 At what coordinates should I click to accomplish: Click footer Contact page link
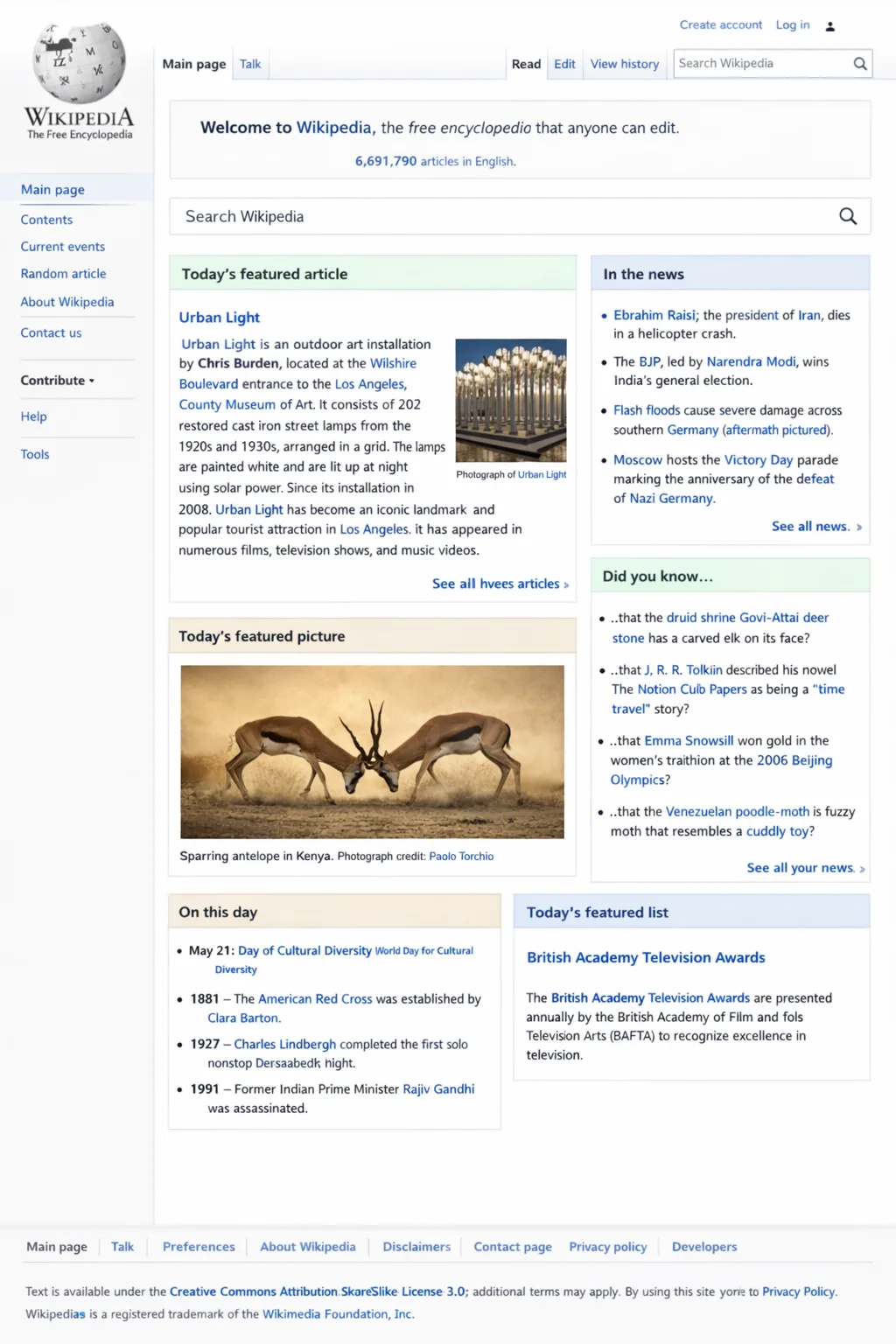[513, 1246]
